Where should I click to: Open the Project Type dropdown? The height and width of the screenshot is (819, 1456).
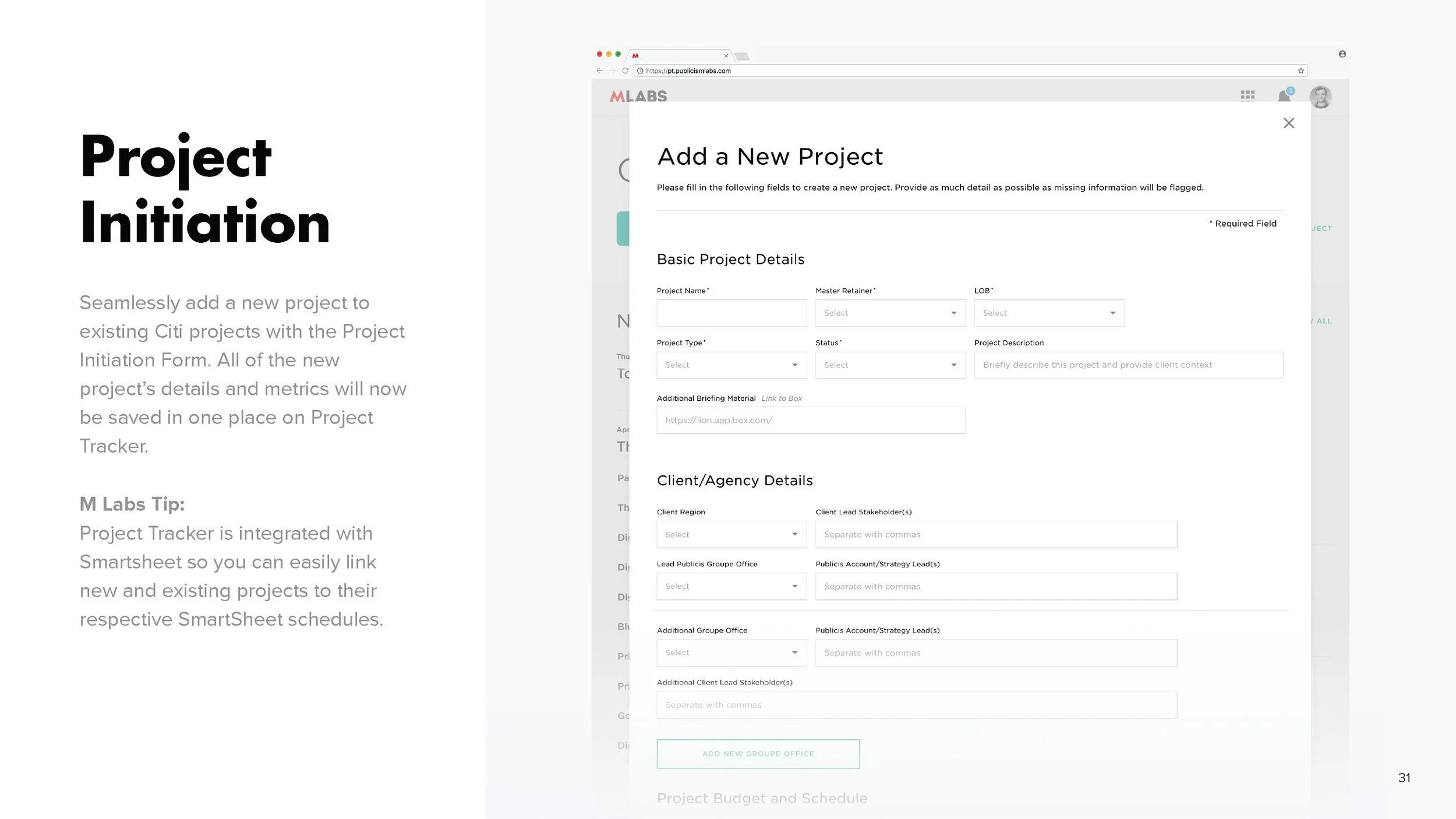pos(731,365)
